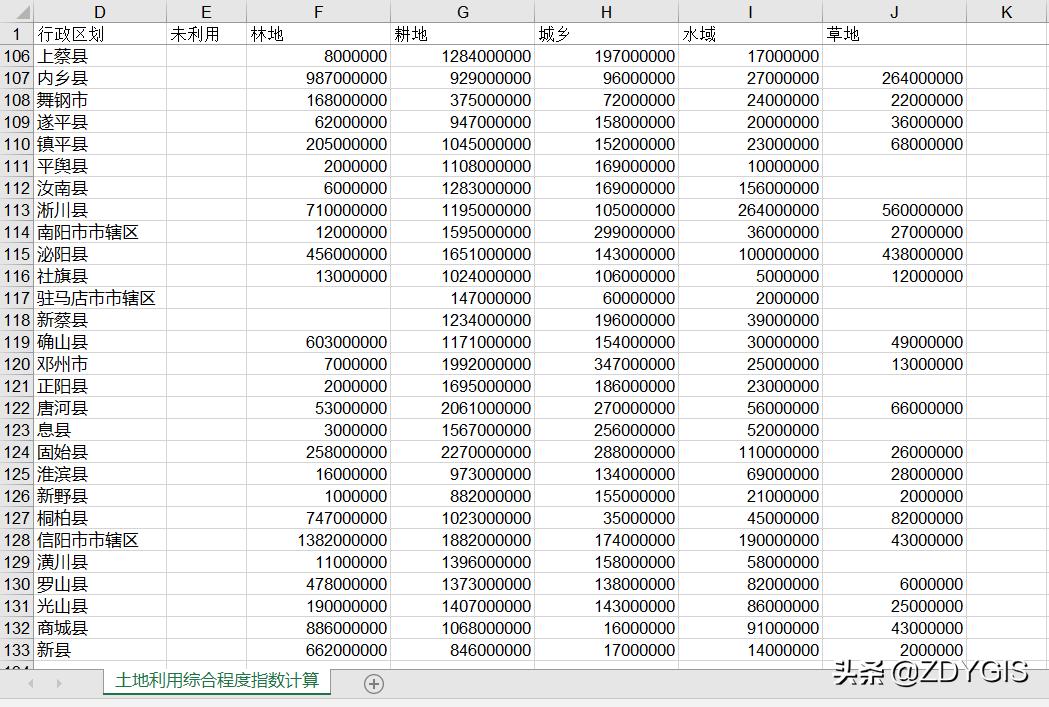Select 城乡 value 347000000
Image resolution: width=1049 pixels, height=707 pixels.
click(606, 365)
